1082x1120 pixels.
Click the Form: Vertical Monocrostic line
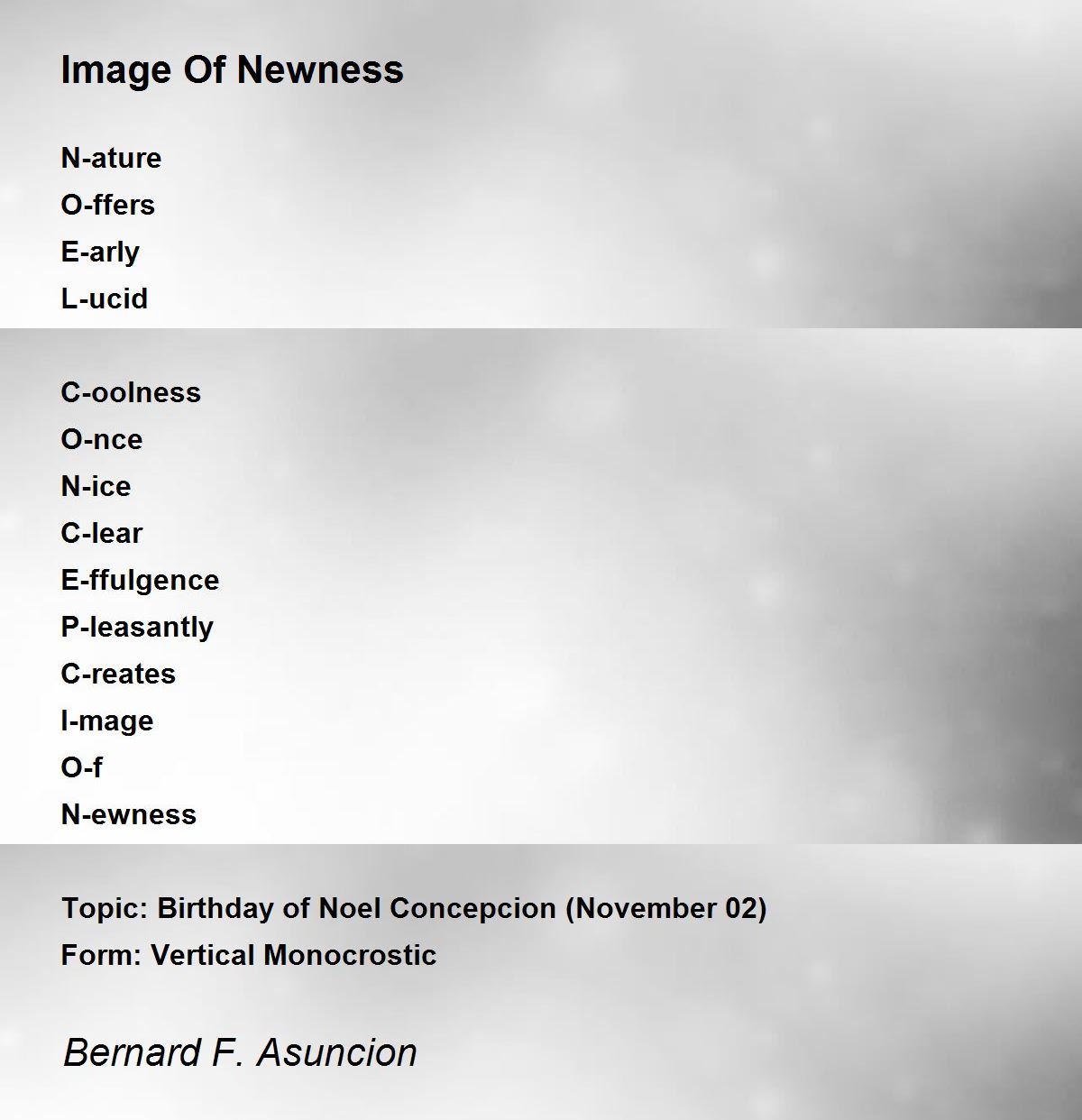point(249,955)
